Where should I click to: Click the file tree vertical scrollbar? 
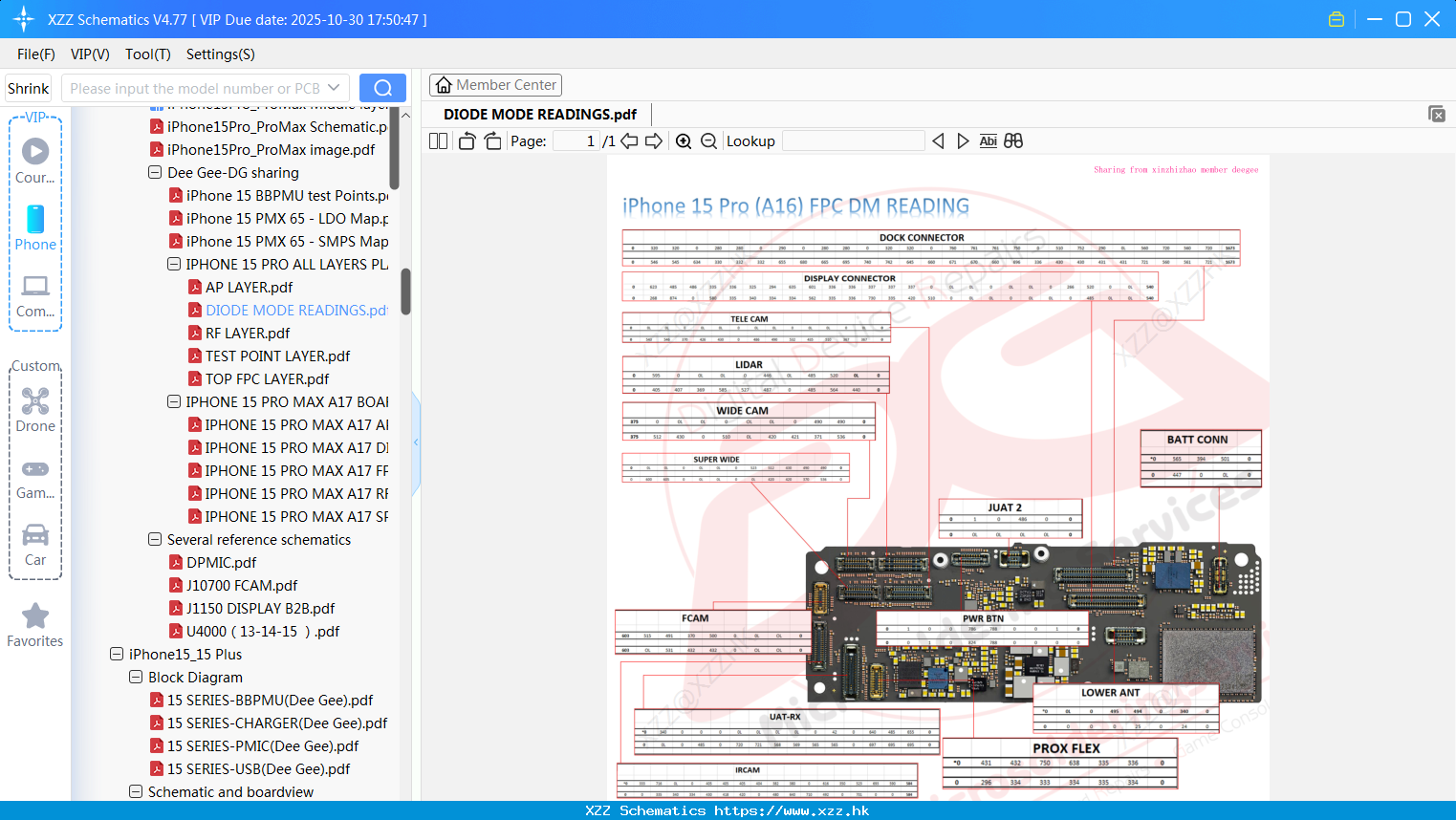406,291
